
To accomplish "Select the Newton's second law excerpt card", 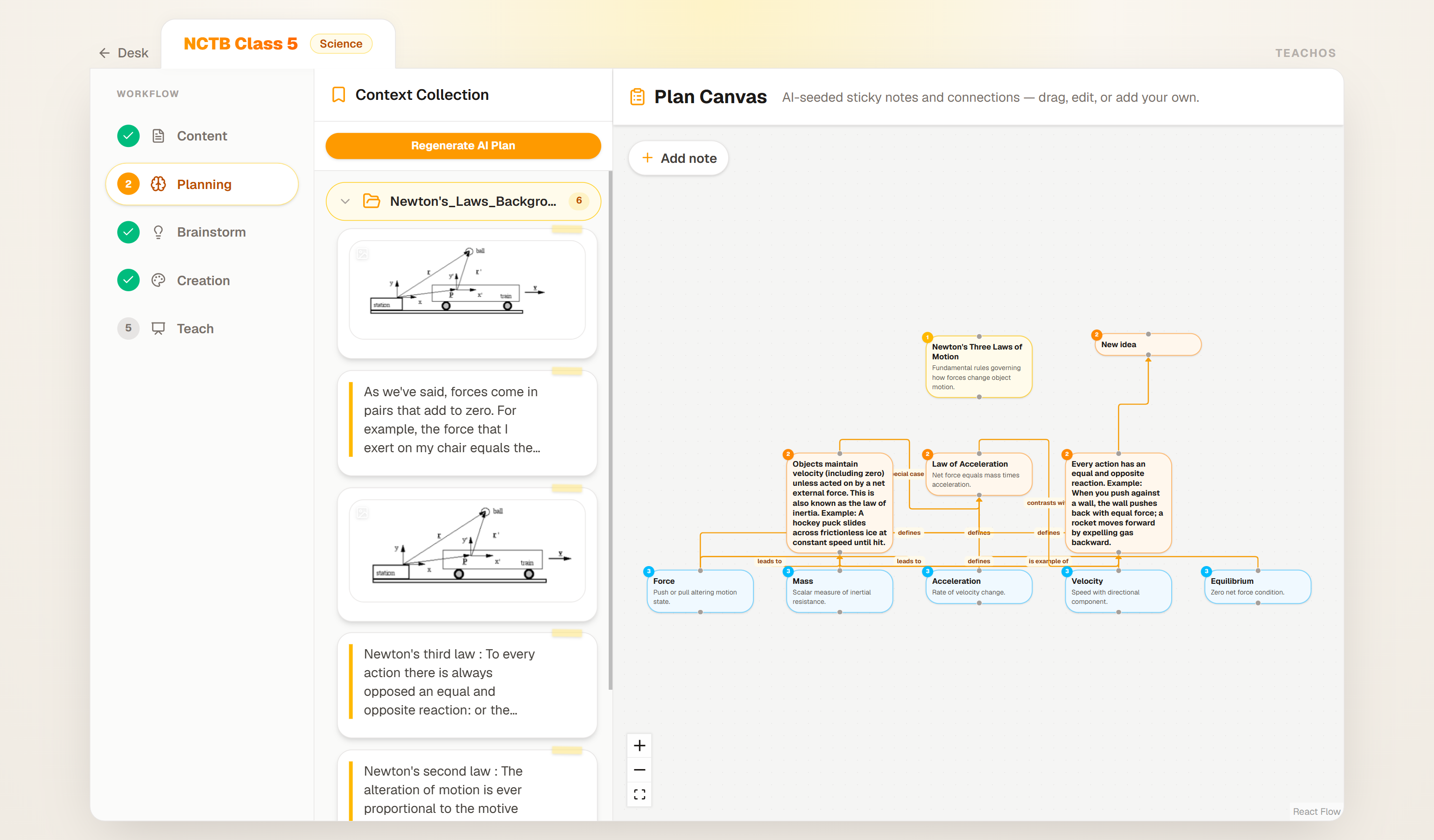I will click(467, 786).
